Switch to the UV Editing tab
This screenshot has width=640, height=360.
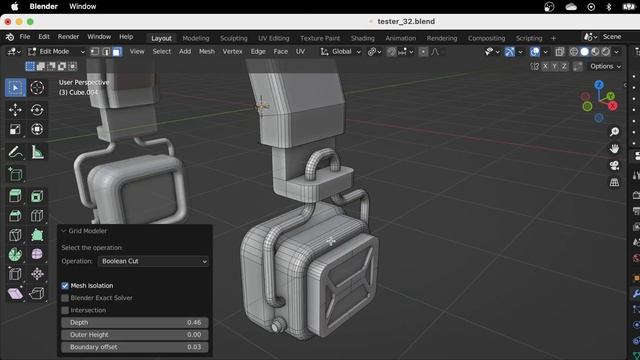273,38
